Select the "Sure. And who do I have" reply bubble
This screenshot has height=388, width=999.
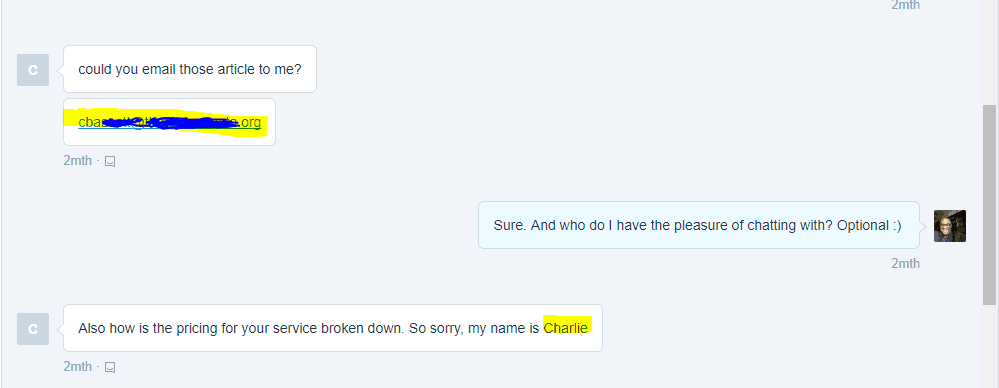(699, 225)
